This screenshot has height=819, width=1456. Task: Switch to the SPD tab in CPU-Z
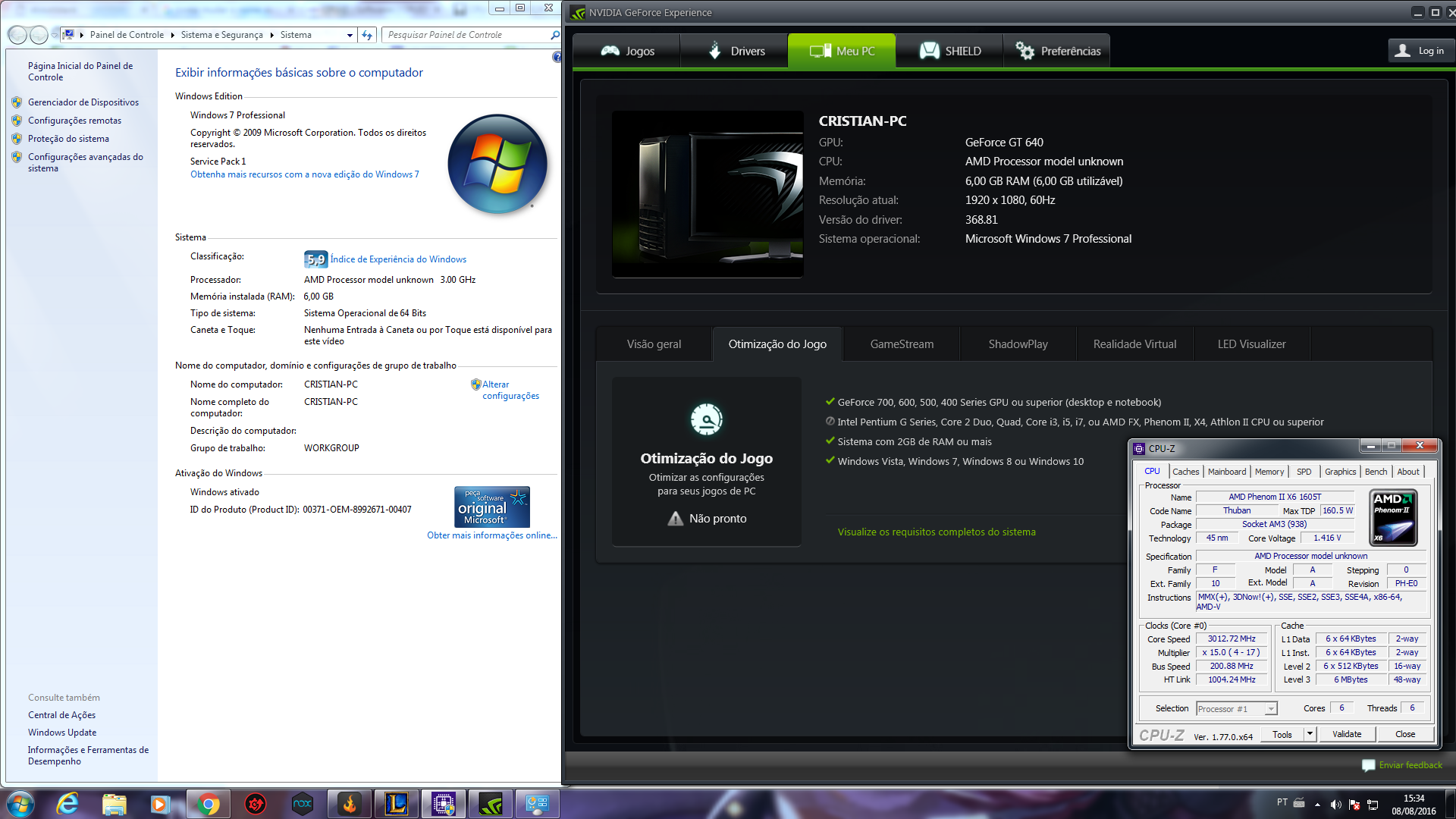tap(1304, 472)
